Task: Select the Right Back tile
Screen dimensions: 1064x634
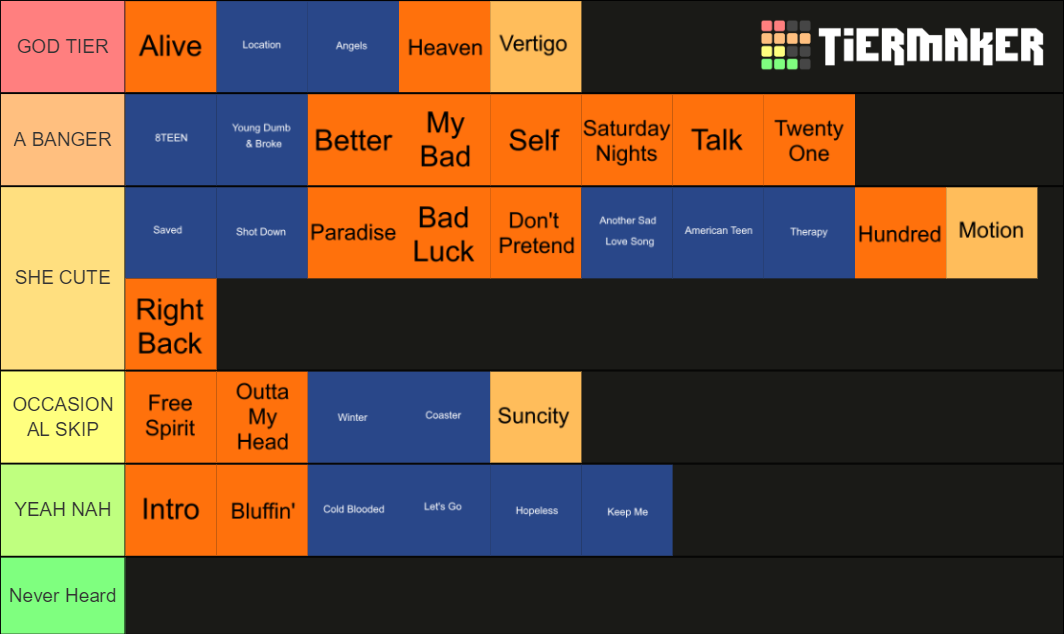Action: point(170,324)
